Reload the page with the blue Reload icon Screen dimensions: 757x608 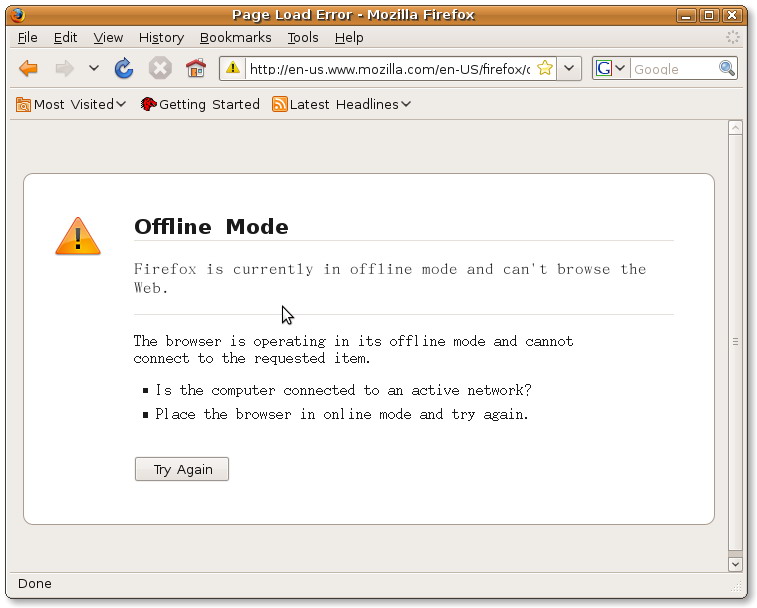coord(124,68)
